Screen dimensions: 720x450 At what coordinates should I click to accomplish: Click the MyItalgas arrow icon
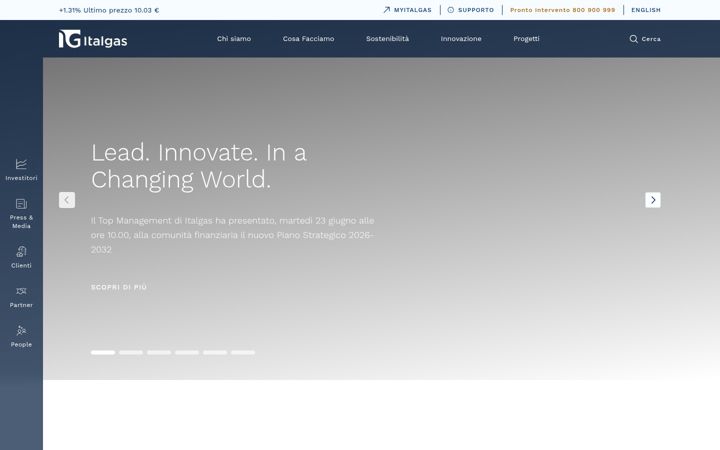coord(387,10)
